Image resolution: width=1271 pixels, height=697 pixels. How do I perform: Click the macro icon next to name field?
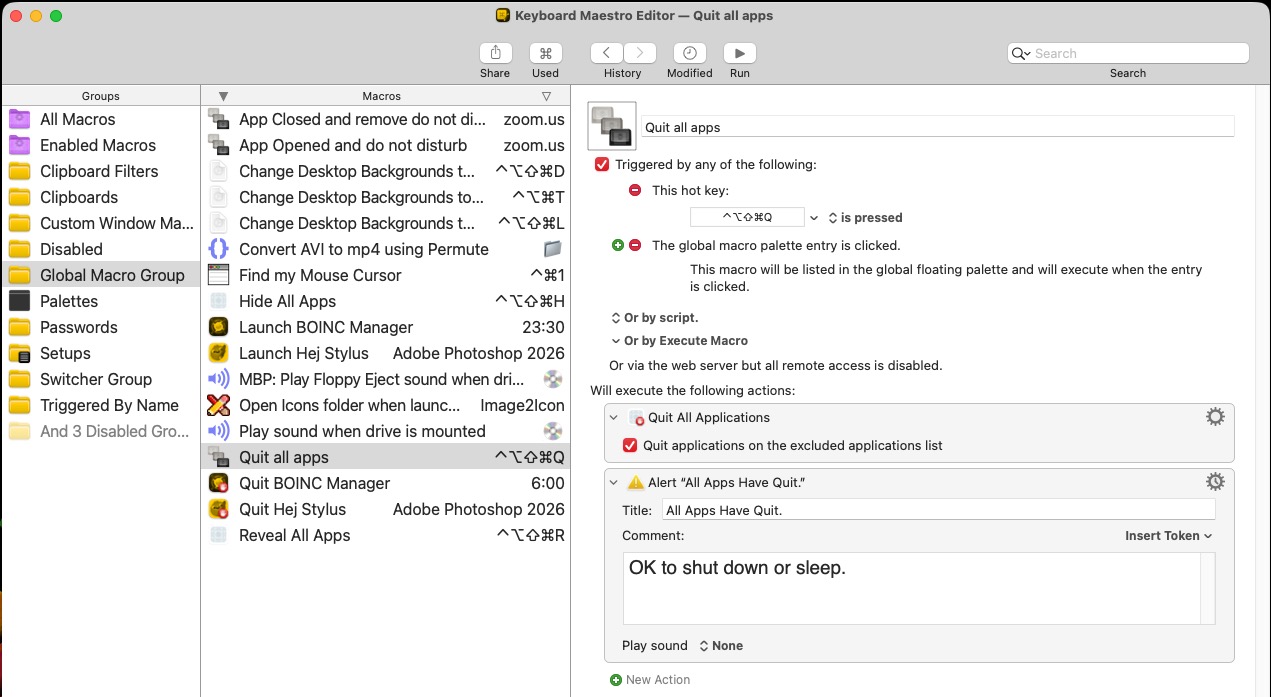coord(612,127)
